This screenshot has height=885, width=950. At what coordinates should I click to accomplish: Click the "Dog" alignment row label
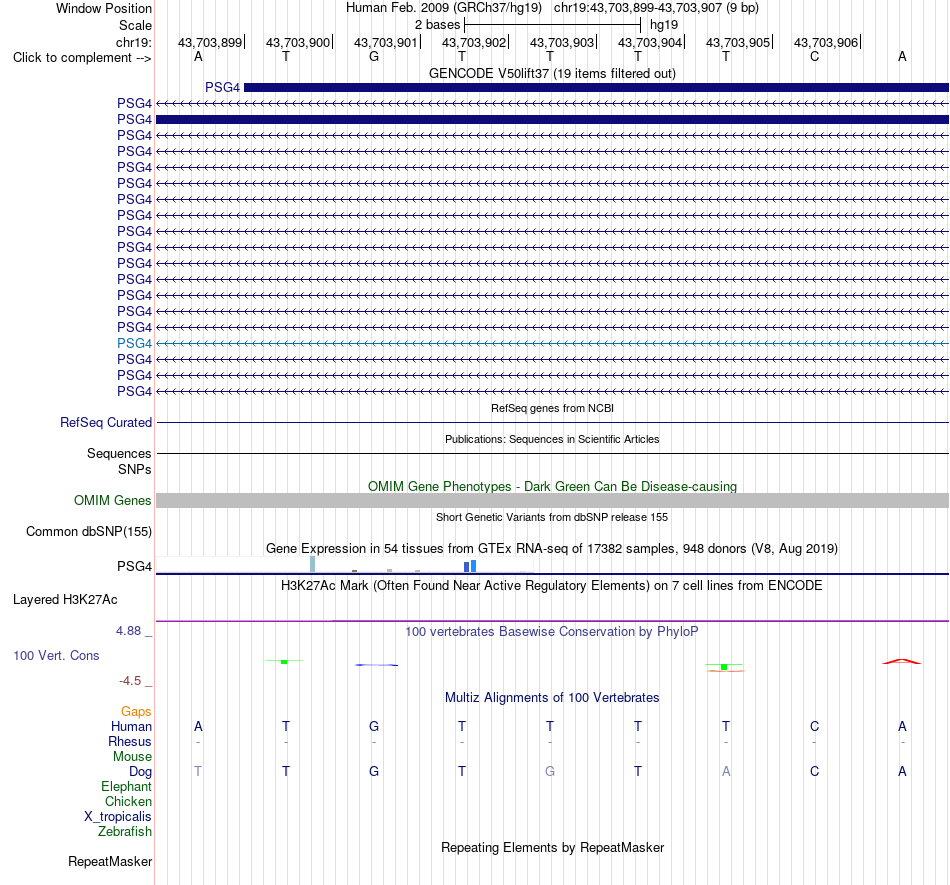tap(140, 772)
